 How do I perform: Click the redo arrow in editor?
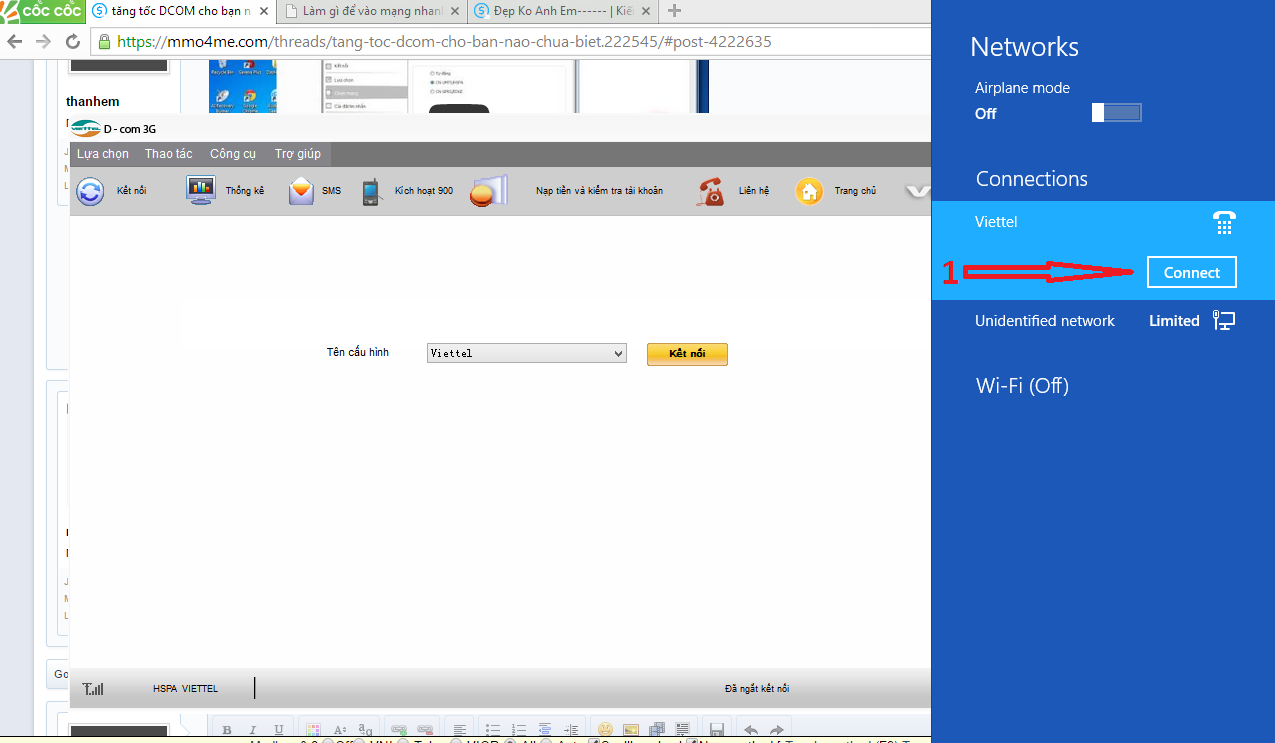777,730
